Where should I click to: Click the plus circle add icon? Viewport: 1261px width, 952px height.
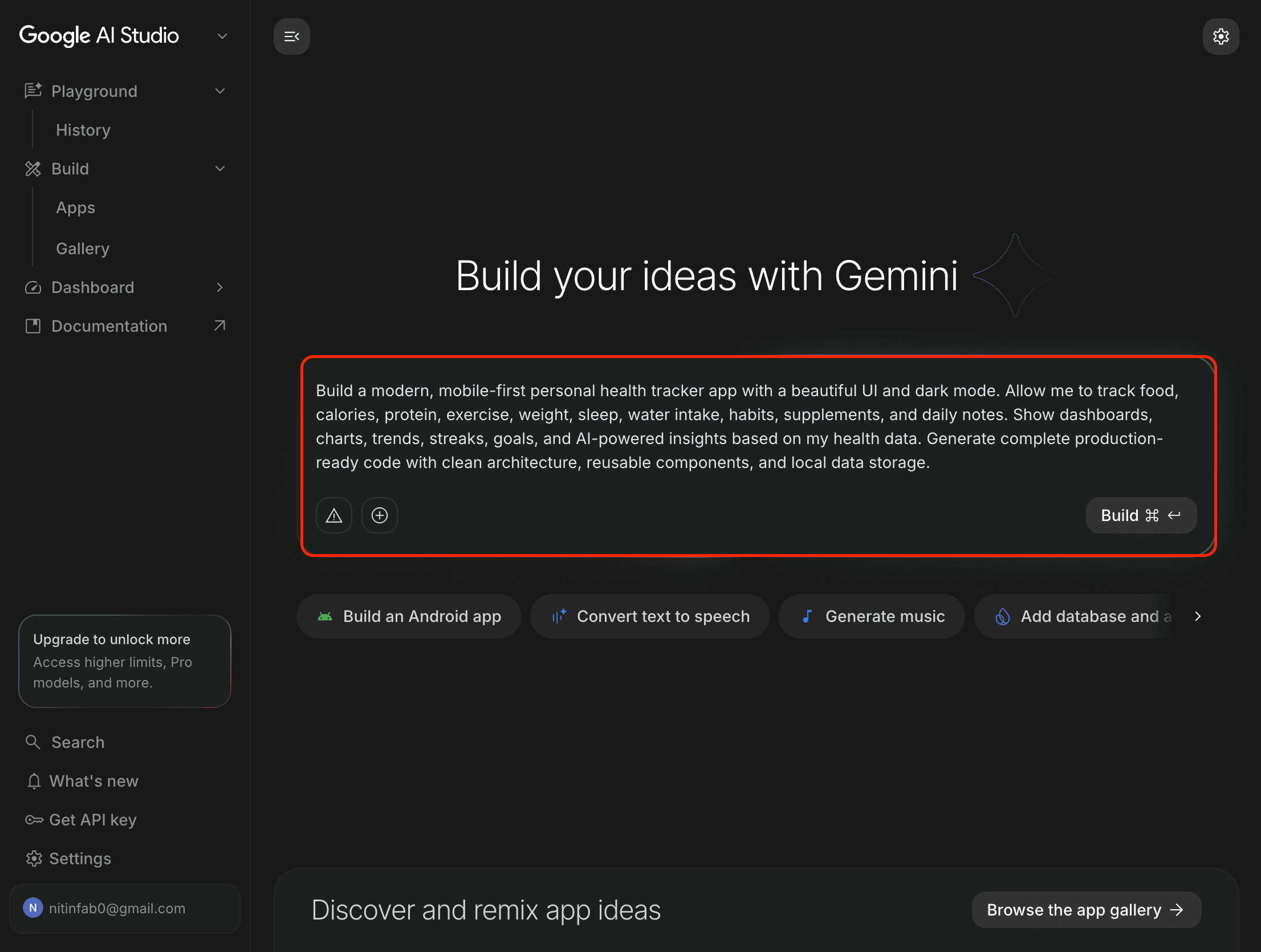tap(379, 515)
